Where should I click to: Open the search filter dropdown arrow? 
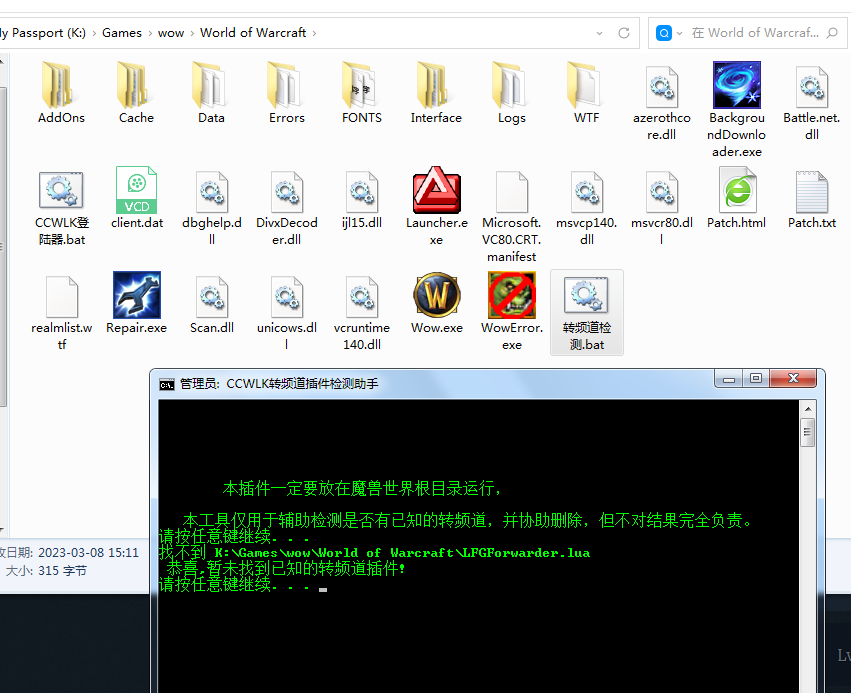[680, 32]
